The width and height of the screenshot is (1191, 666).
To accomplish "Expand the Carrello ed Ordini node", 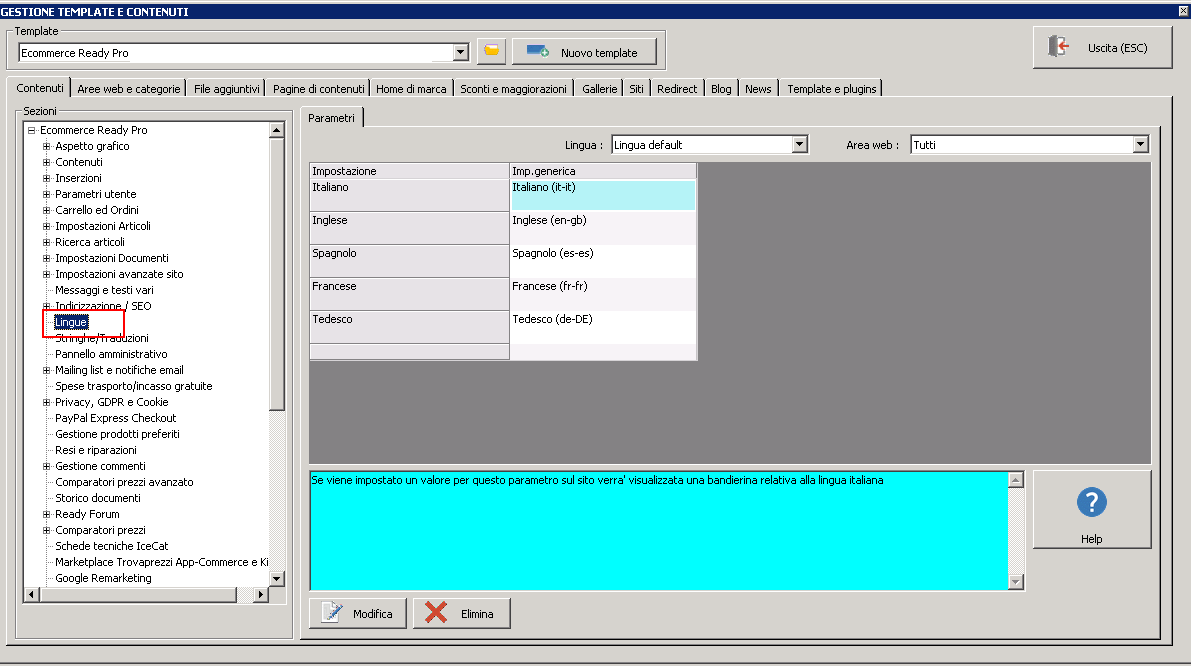I will click(46, 210).
